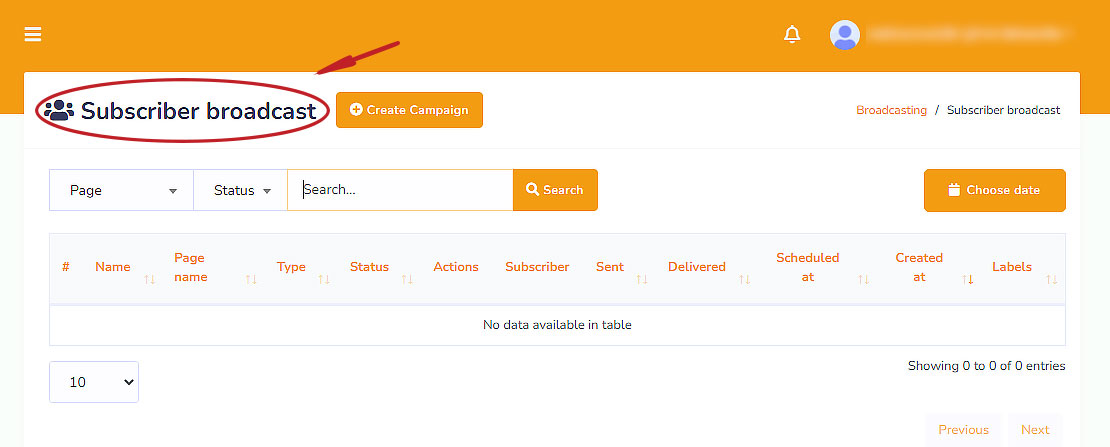Sort table by Status column

[369, 267]
